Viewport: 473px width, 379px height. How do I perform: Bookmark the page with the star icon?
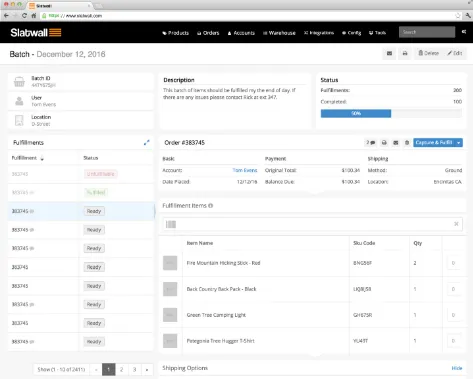(x=458, y=15)
